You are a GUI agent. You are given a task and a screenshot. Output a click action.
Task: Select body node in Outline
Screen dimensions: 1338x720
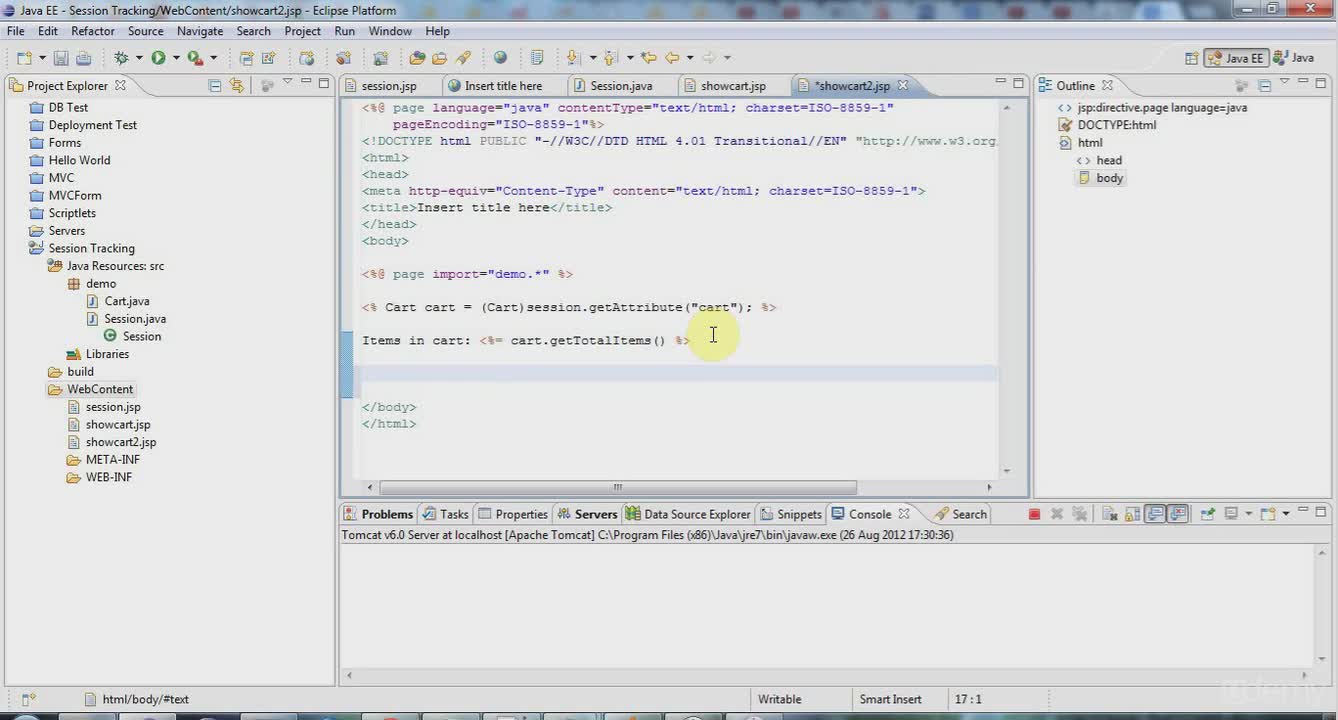1110,178
